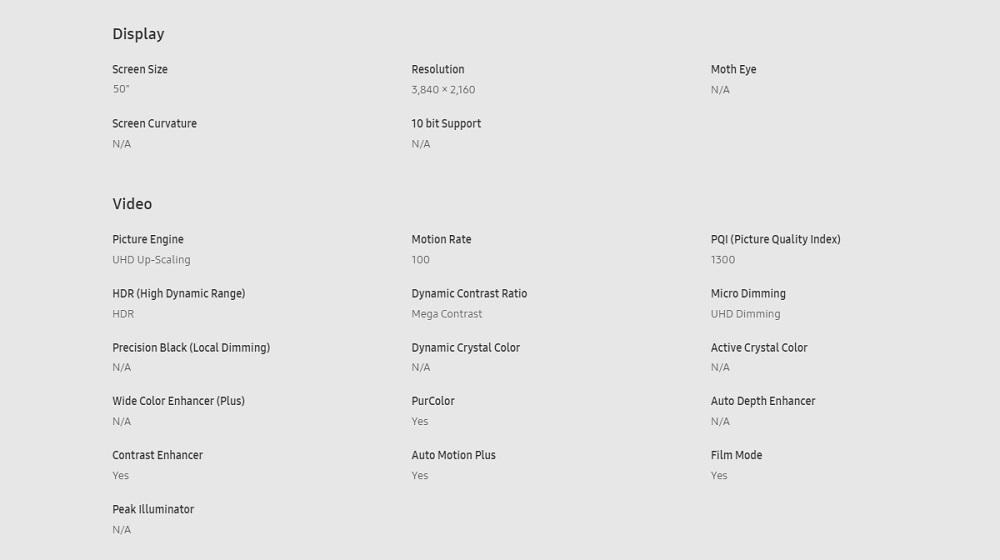
Task: Select the PurColor spec label
Action: pyautogui.click(x=433, y=401)
